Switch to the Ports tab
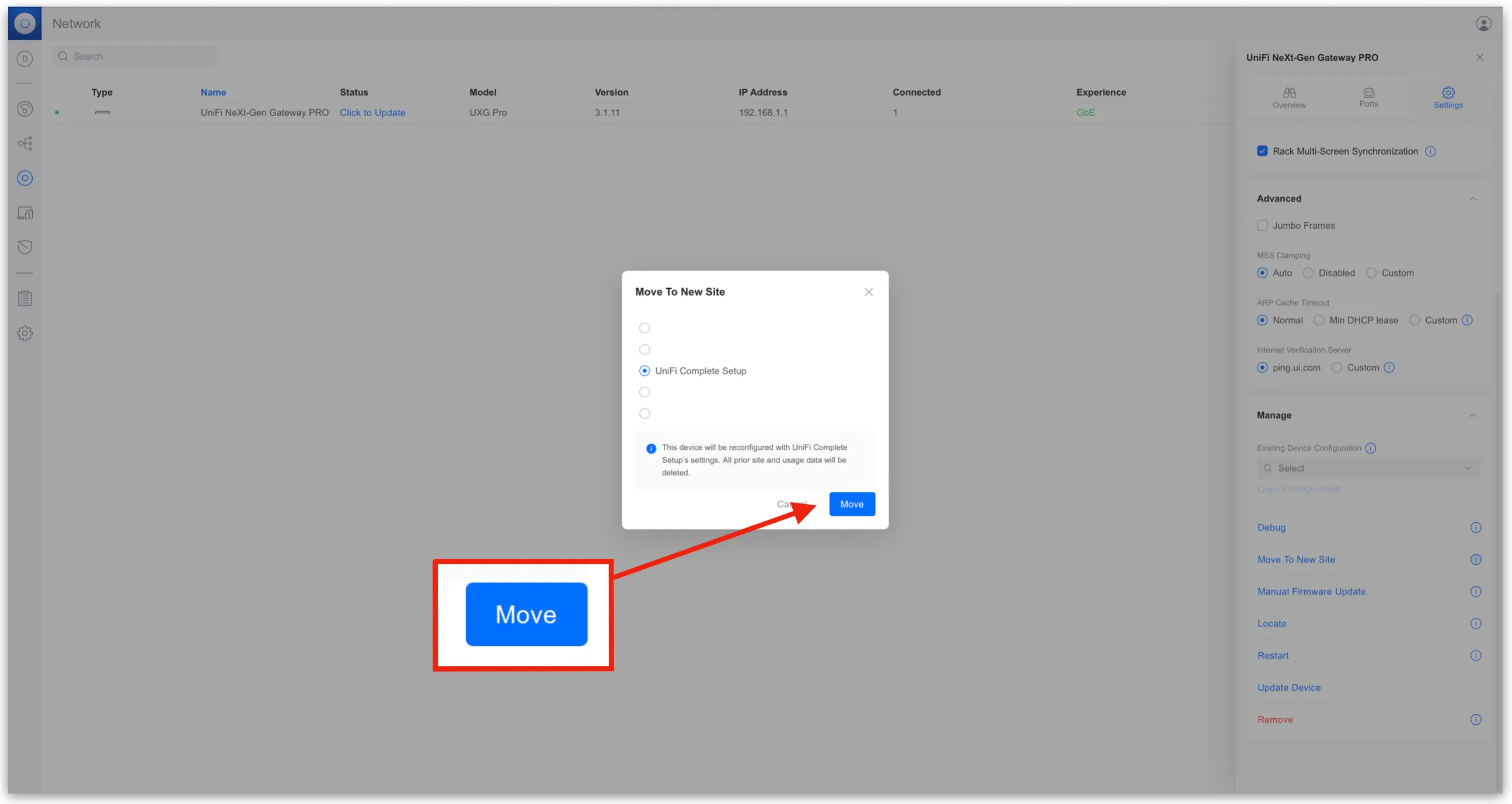 tap(1368, 97)
